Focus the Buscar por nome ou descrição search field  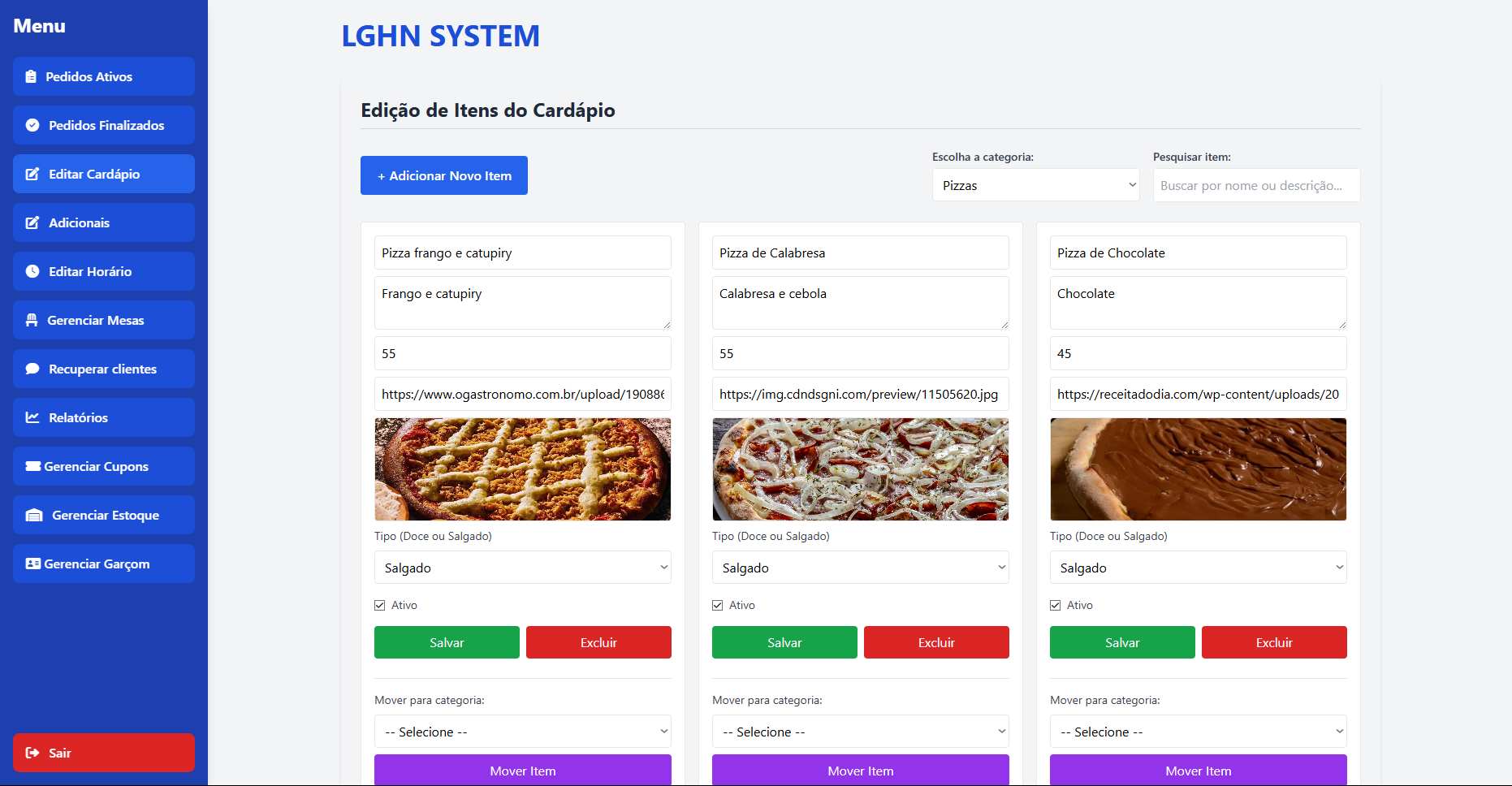pyautogui.click(x=1256, y=185)
